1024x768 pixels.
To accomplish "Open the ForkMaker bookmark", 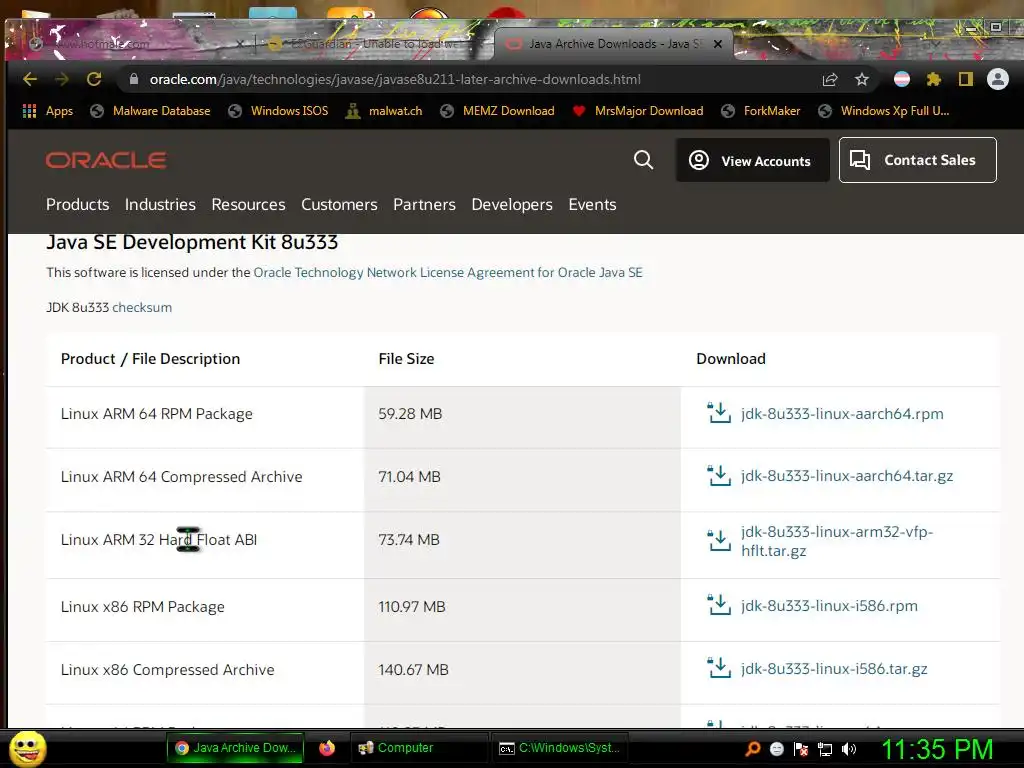I will pos(761,111).
